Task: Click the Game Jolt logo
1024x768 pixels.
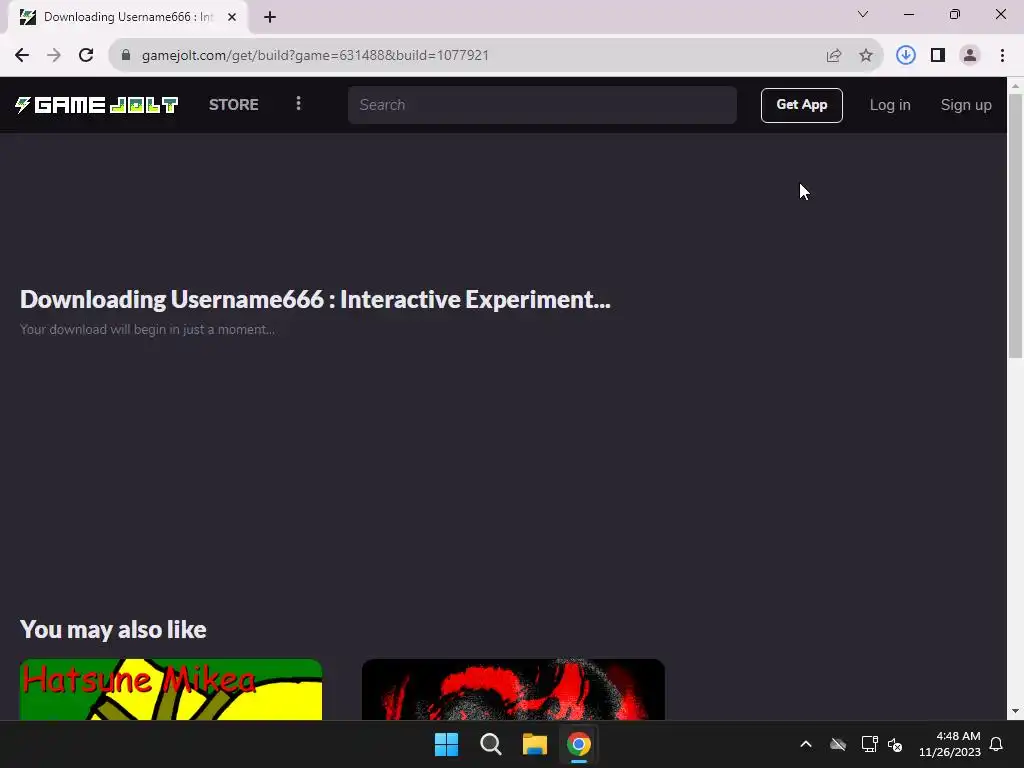Action: tap(97, 104)
